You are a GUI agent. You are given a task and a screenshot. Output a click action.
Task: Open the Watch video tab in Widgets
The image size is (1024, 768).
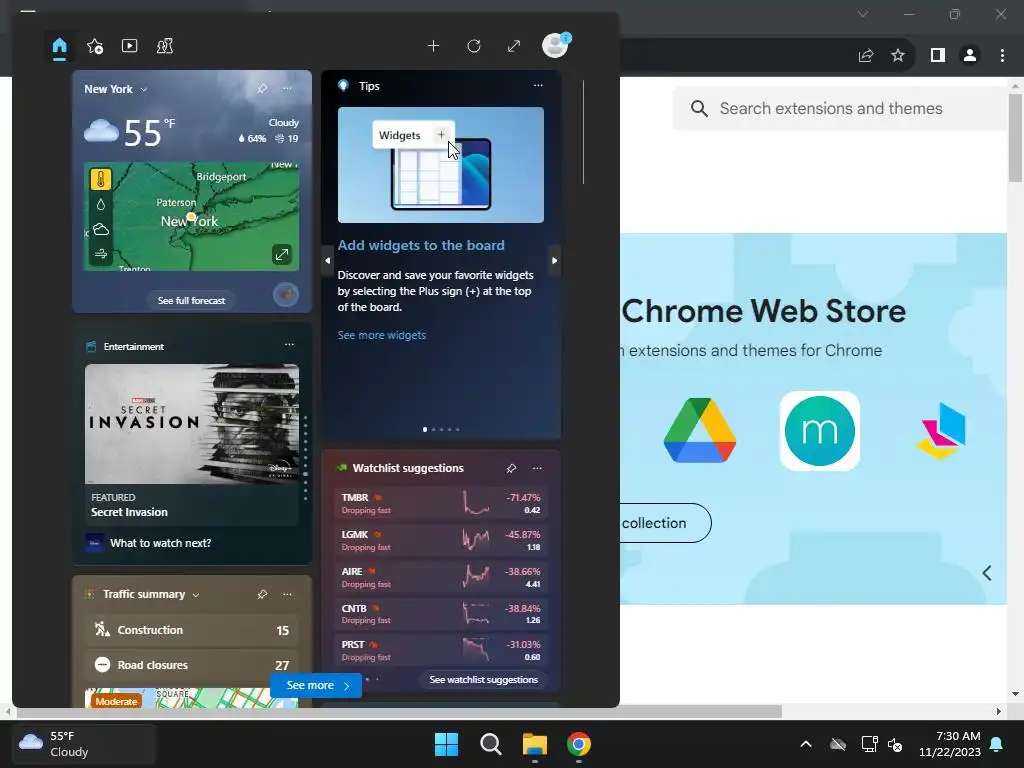tap(129, 46)
